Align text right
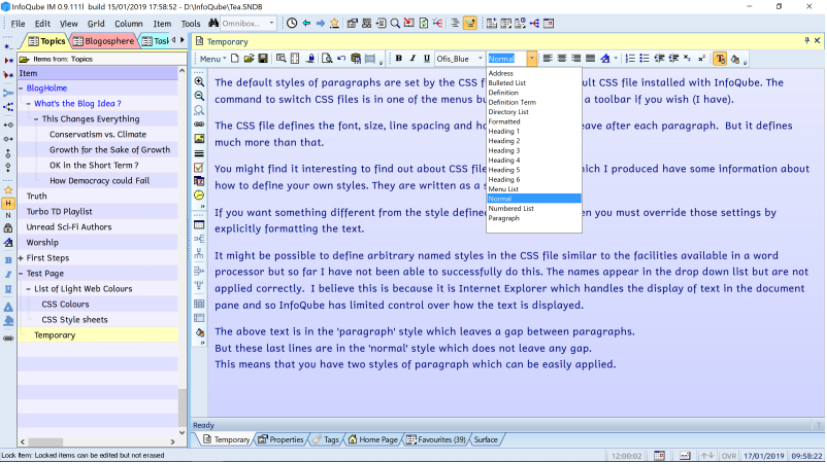 point(576,59)
